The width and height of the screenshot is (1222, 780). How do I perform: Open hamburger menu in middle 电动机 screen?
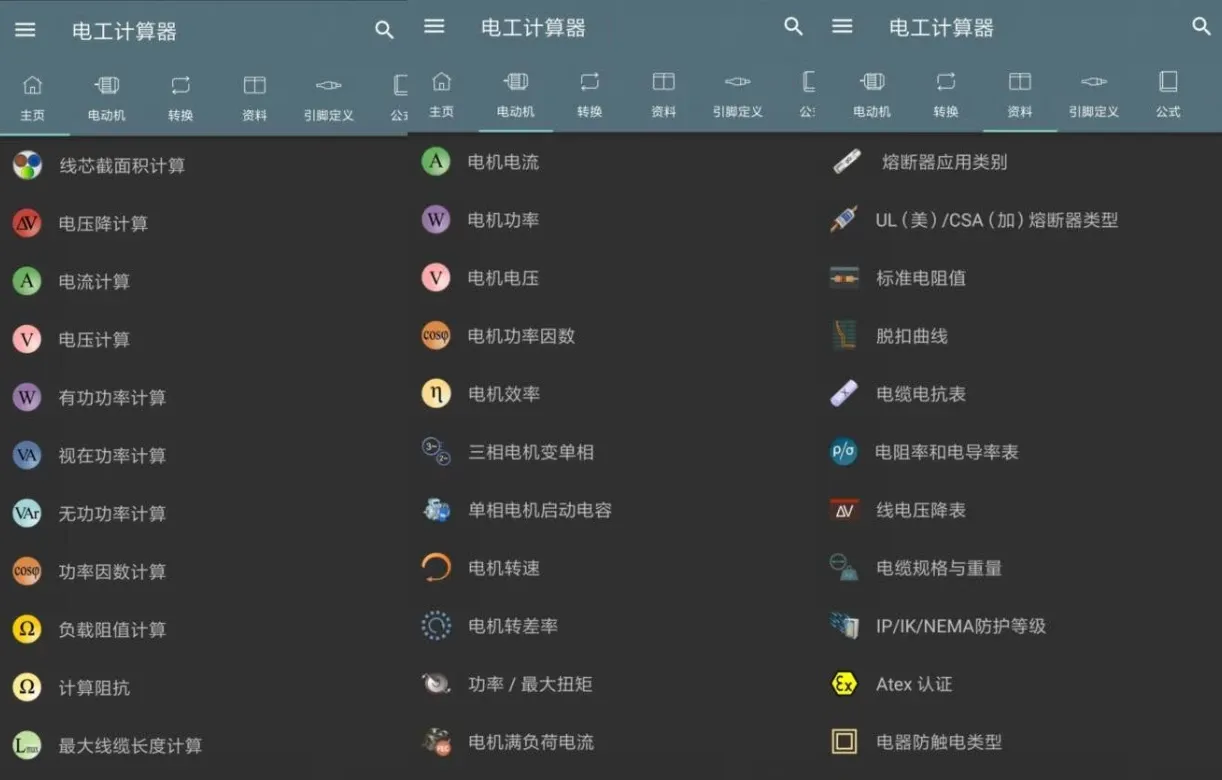(x=434, y=26)
